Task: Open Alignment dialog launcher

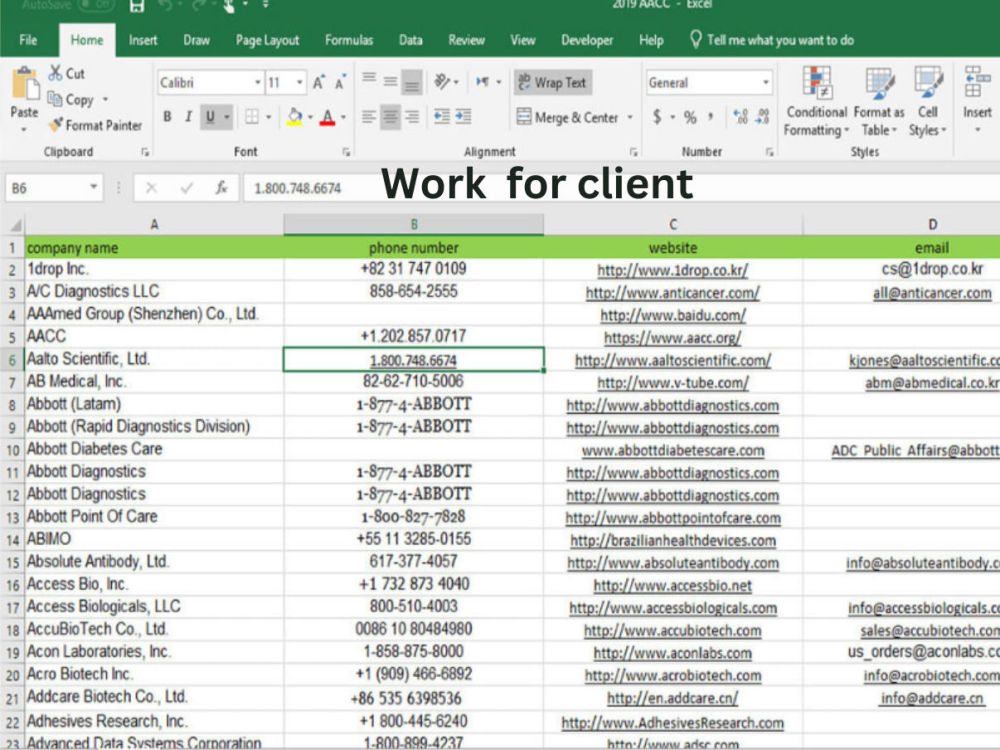Action: (x=633, y=152)
